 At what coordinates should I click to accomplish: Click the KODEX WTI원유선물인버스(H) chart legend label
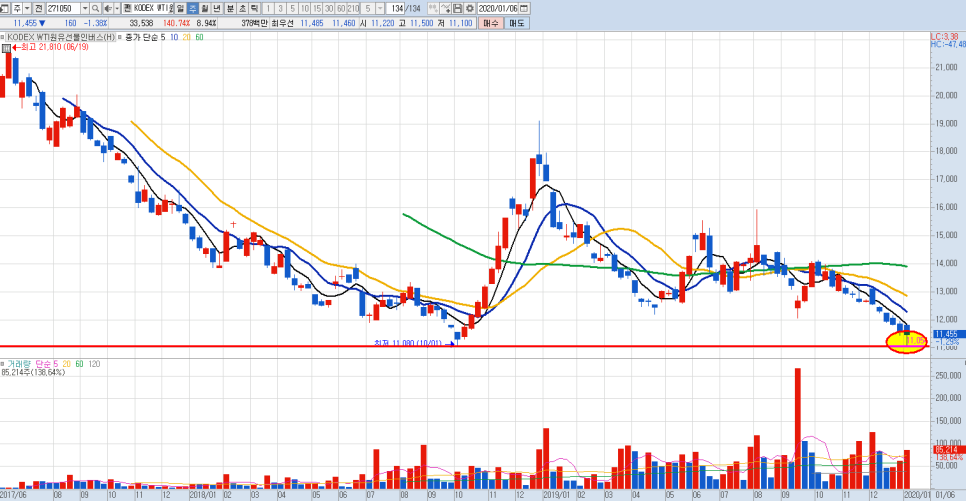coord(60,37)
